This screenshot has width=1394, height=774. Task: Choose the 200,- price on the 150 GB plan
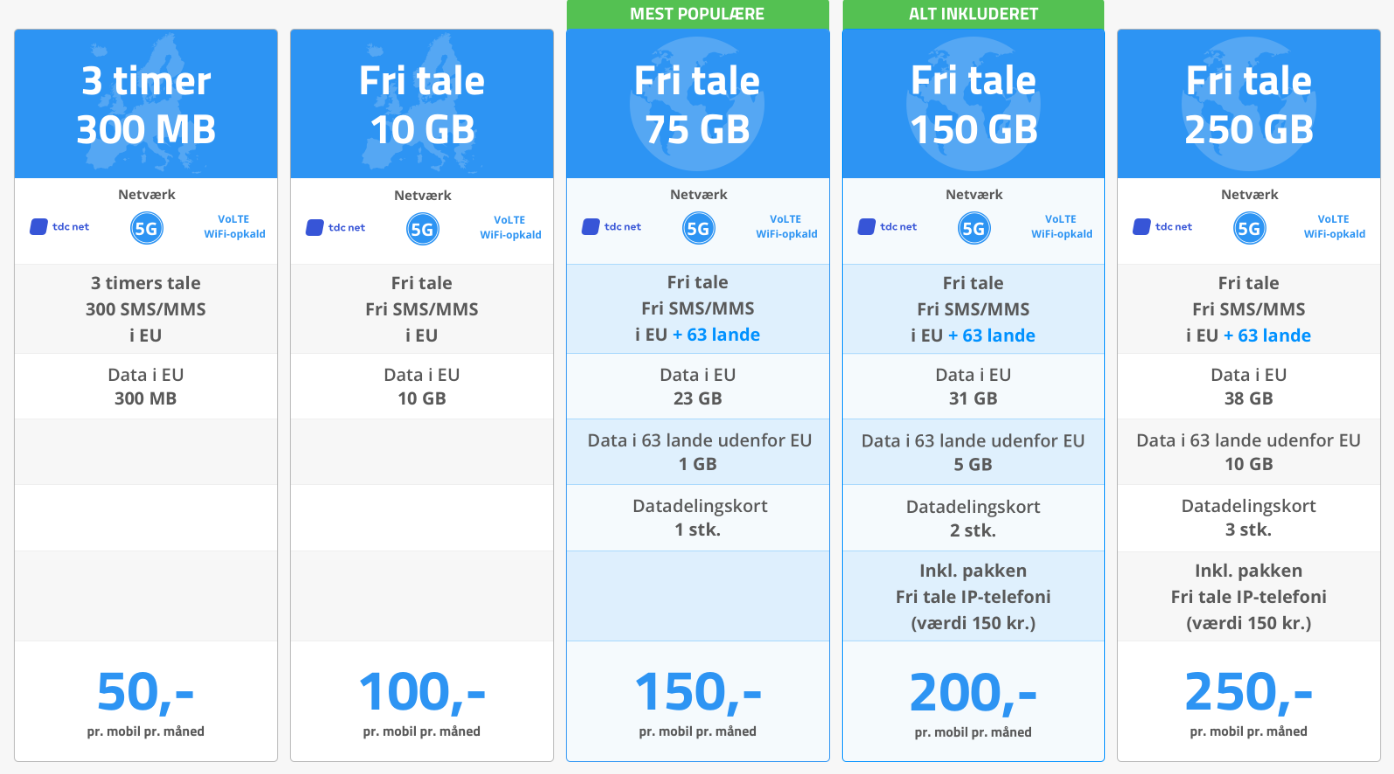pyautogui.click(x=973, y=692)
